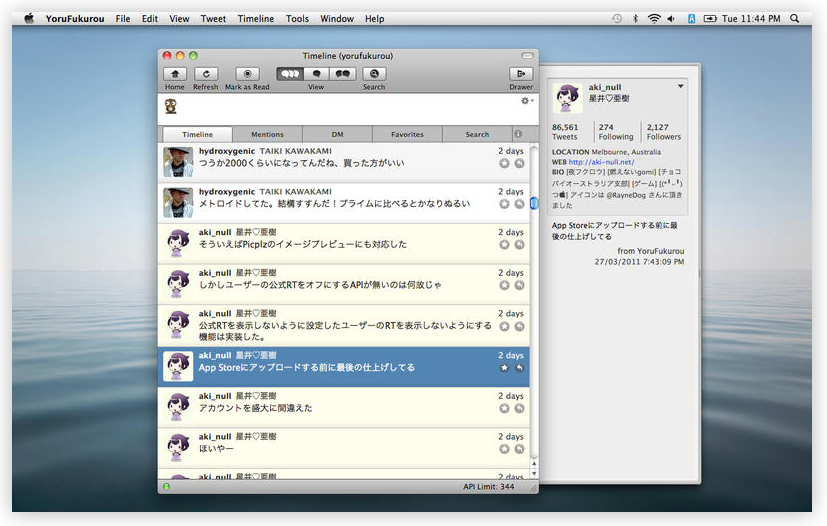
Task: Click the Home toolbar icon
Action: [175, 74]
